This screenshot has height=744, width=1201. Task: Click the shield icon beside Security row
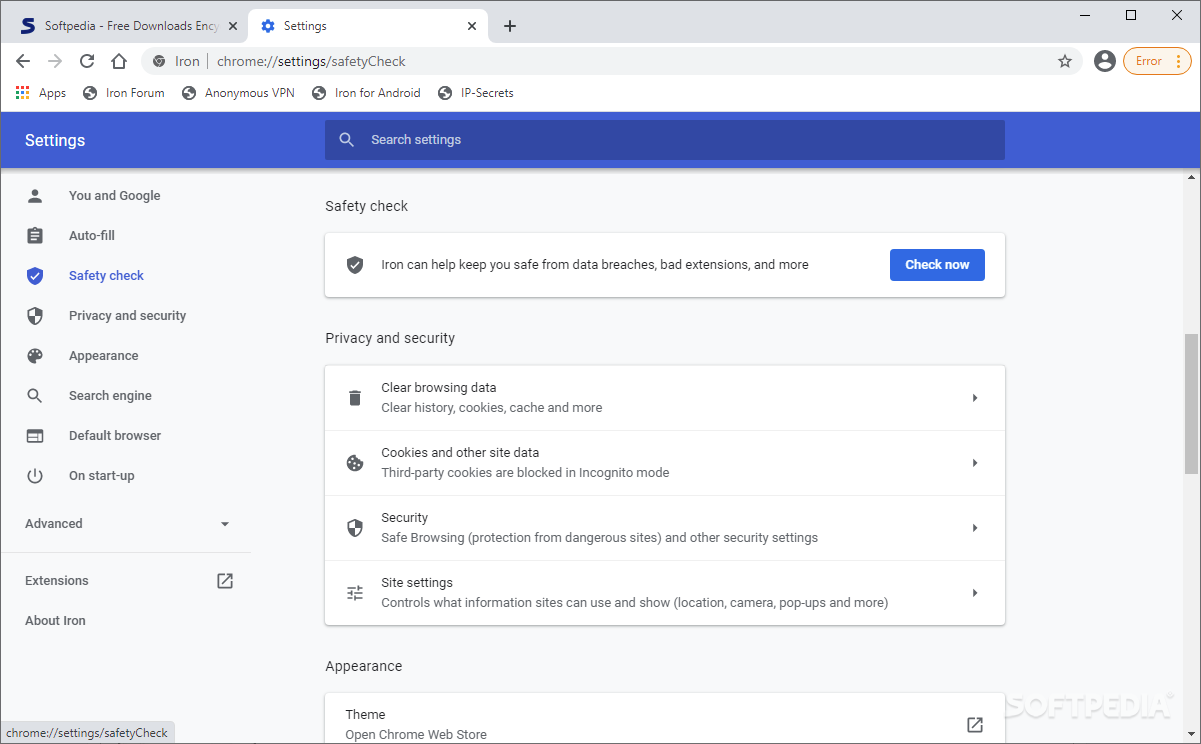(x=355, y=528)
